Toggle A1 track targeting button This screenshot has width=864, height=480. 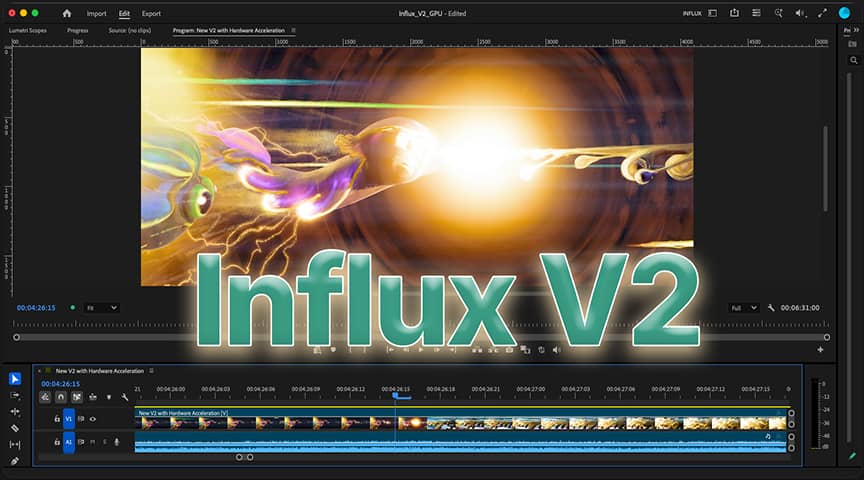(x=68, y=442)
